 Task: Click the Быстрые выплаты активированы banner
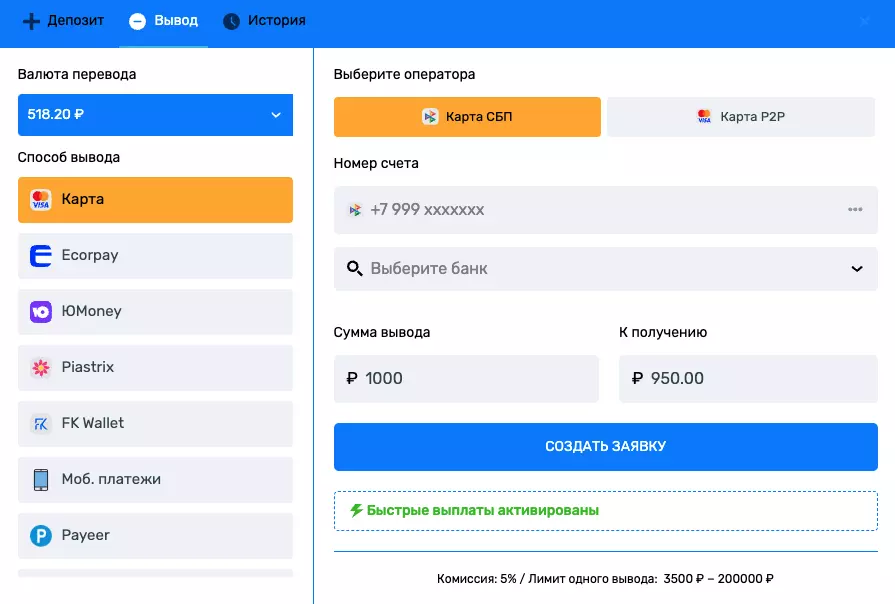tap(605, 510)
